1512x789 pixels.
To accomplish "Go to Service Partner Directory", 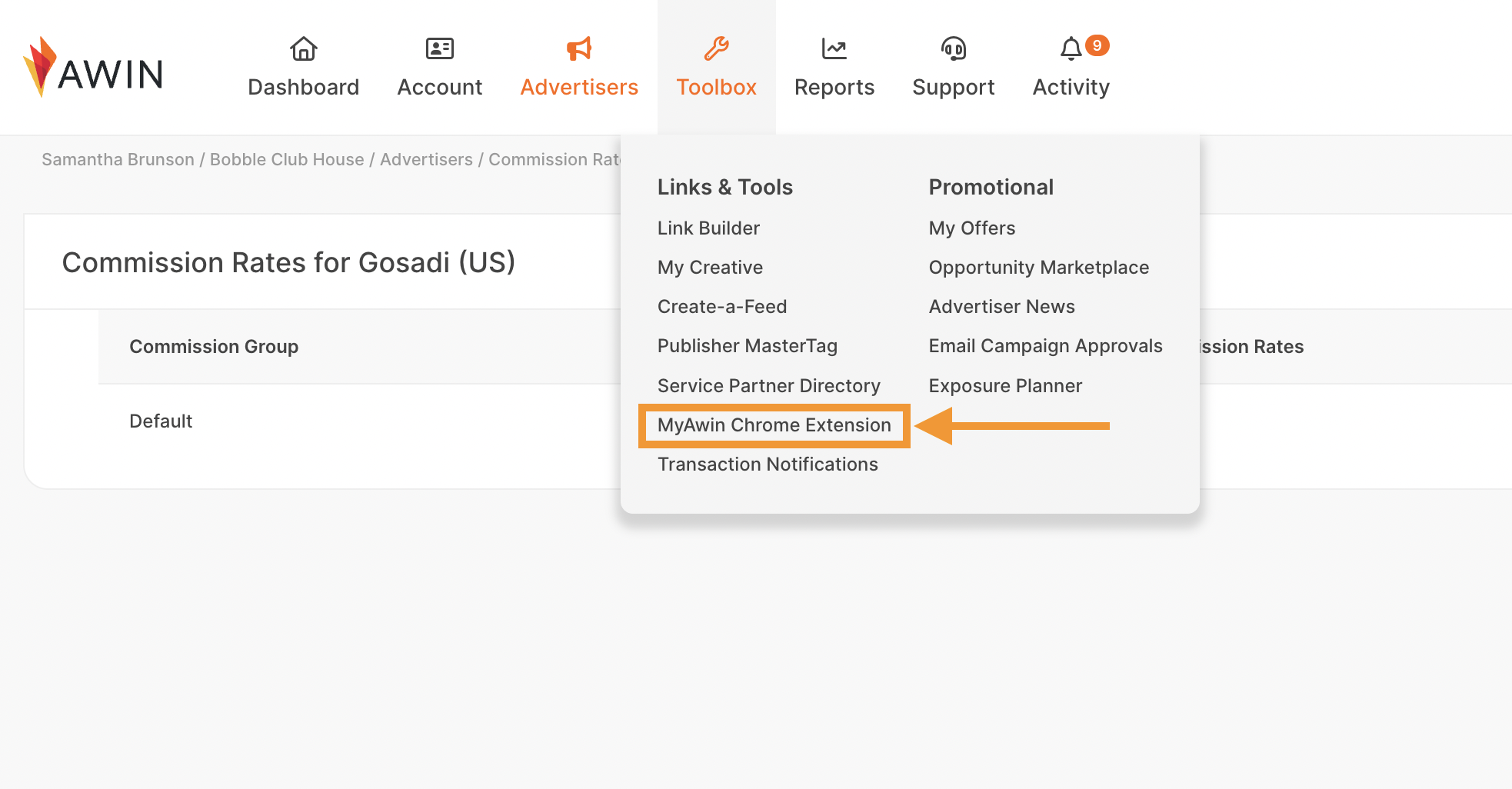I will point(769,386).
